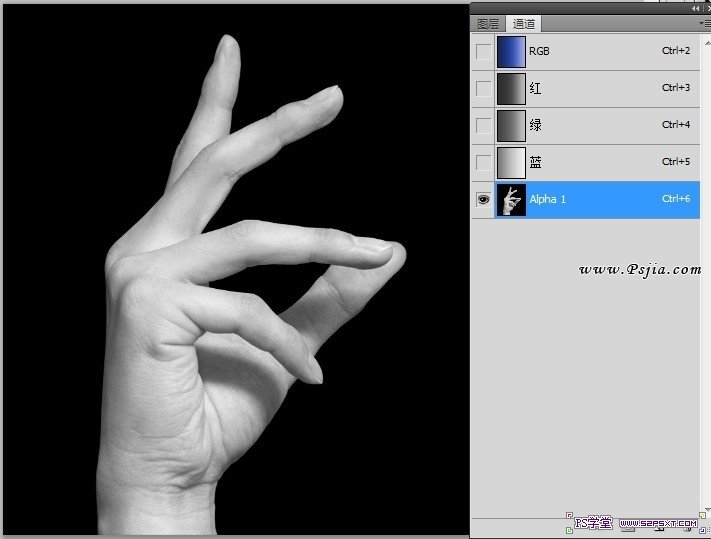Click the Alpha 1 channel thumbnail
711x539 pixels.
(x=511, y=199)
